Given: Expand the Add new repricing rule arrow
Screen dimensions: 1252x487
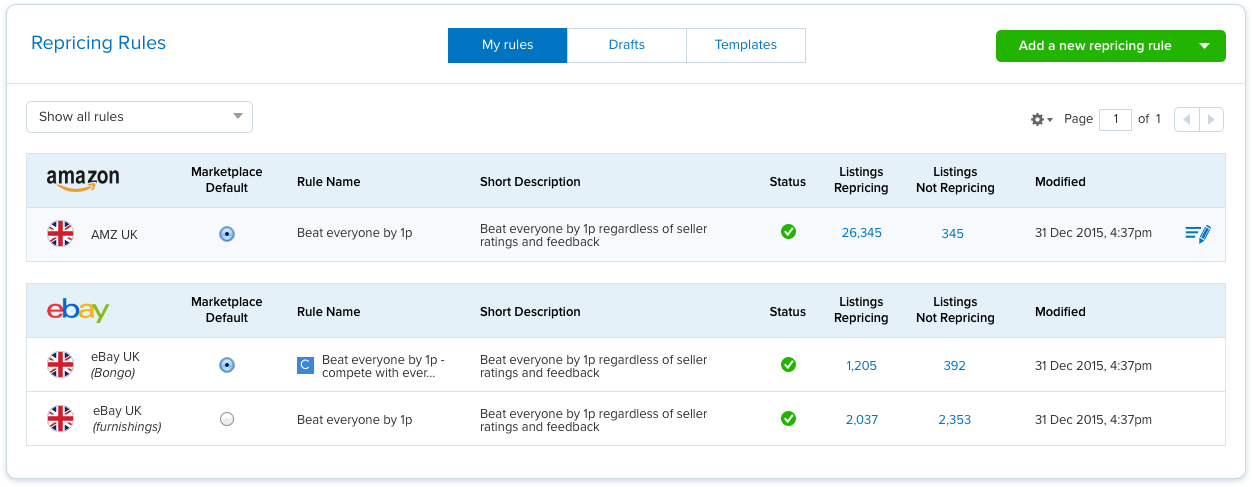Looking at the screenshot, I should [1204, 46].
